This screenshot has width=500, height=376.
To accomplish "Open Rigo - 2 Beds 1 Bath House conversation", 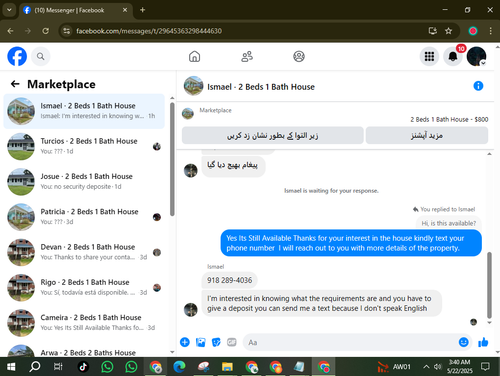I will 84,288.
